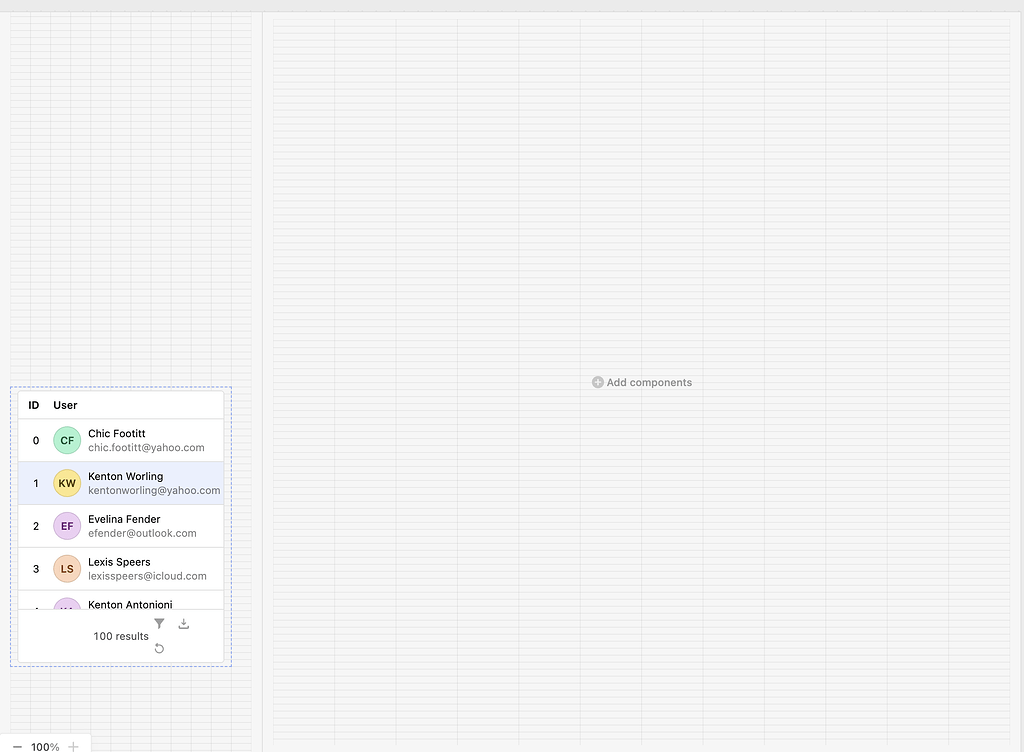The height and width of the screenshot is (752, 1024).
Task: Click the Add components plus icon
Action: [597, 382]
